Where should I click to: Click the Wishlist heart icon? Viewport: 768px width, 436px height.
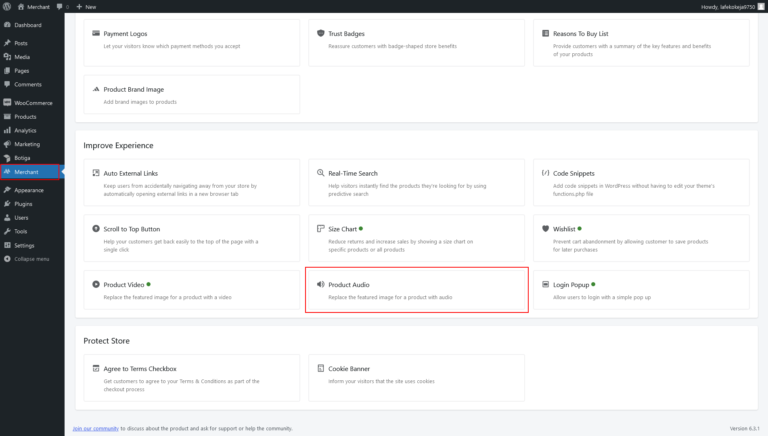[546, 229]
